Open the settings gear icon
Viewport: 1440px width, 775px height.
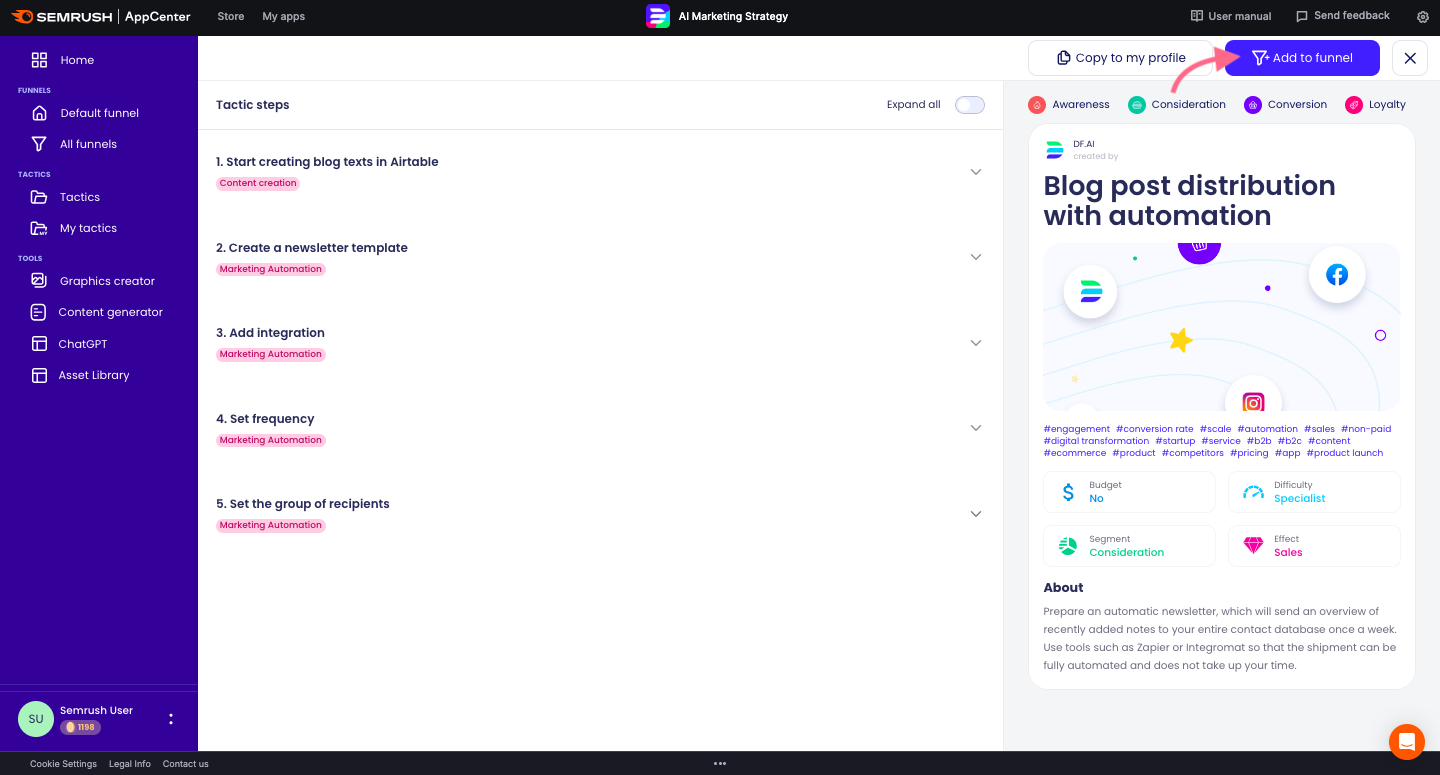point(1423,17)
